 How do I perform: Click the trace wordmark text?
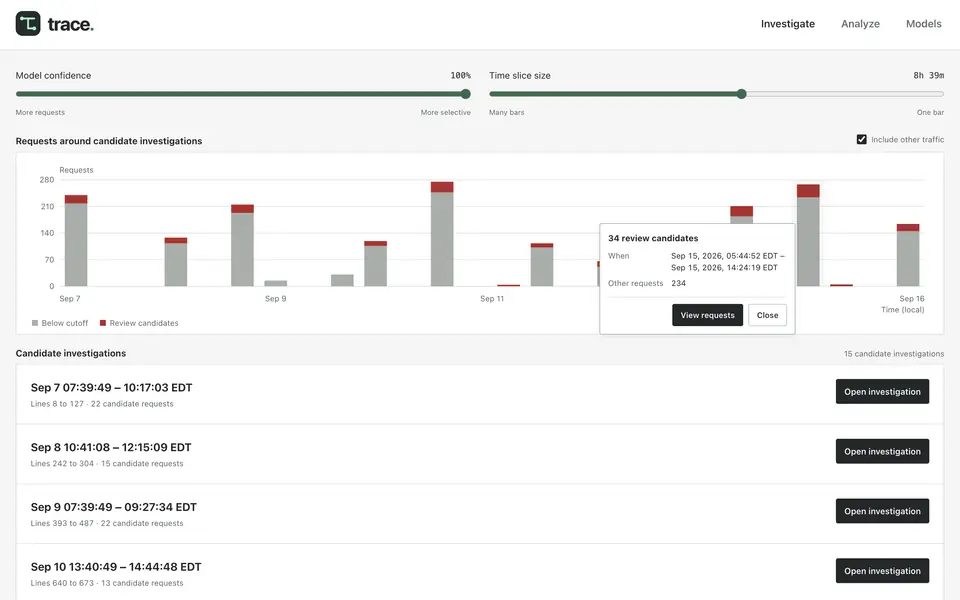70,24
